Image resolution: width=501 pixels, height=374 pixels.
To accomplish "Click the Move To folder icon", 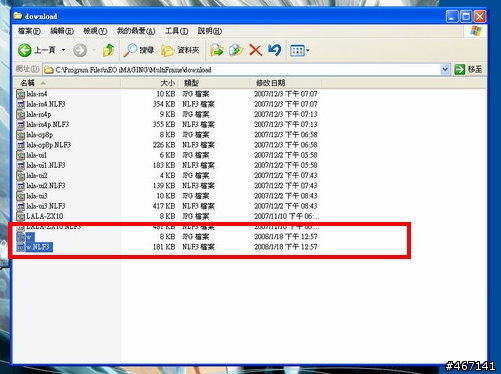I will [x=217, y=50].
